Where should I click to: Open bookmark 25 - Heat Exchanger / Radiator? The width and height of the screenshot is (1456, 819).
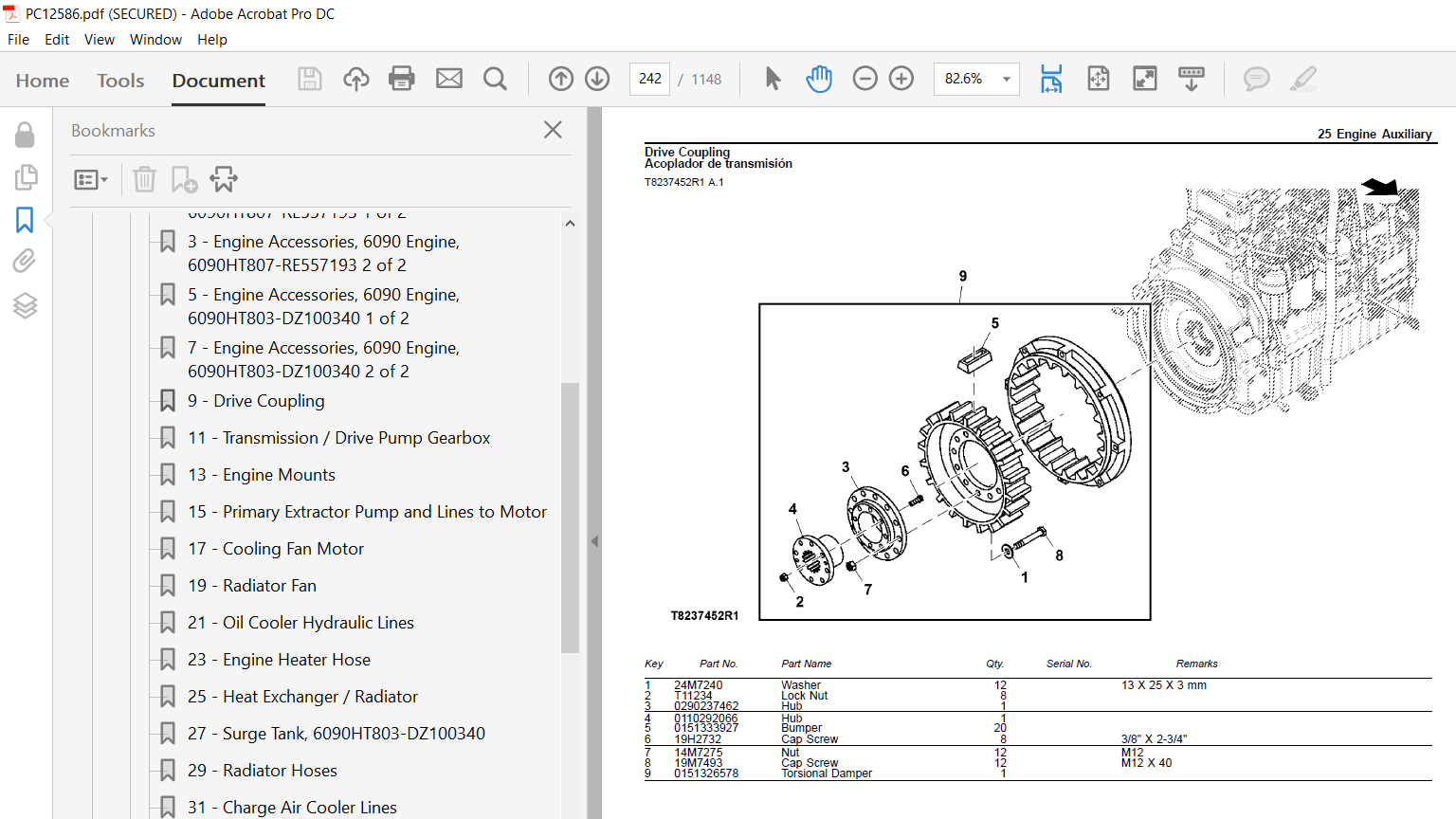click(302, 697)
